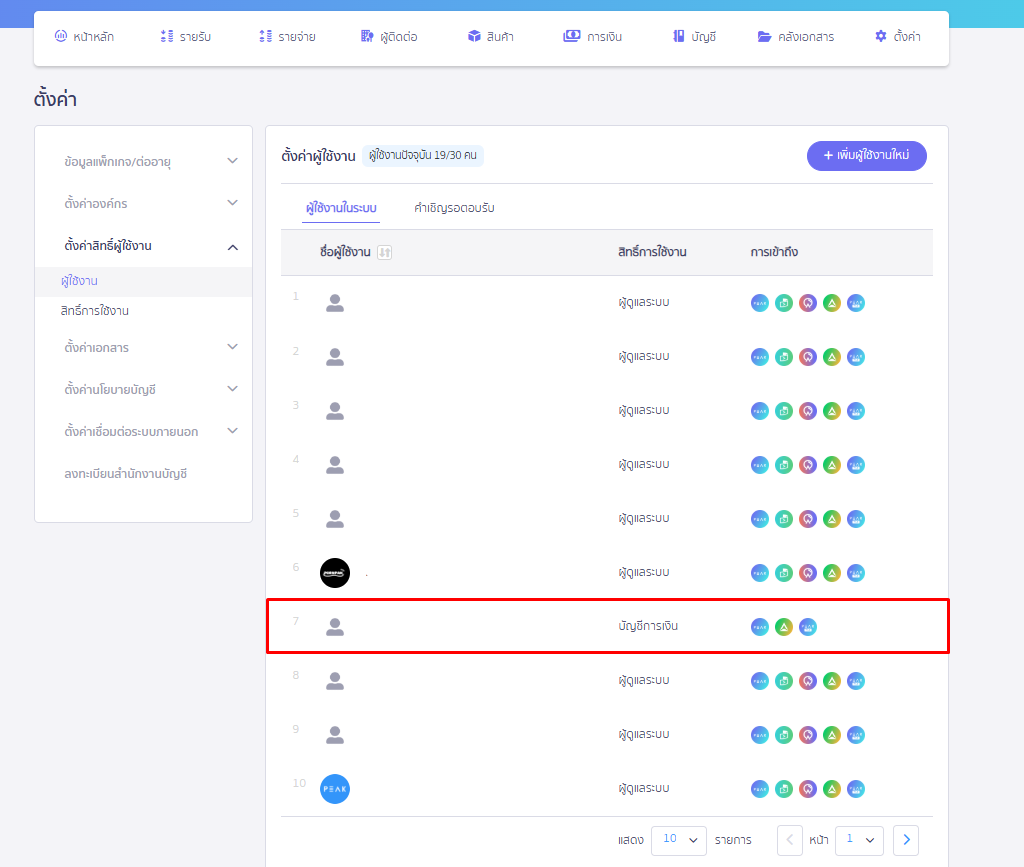Open ลงทะเบียนสำนักงานบัญชี in the sidebar
This screenshot has height=867, width=1024.
coord(126,474)
